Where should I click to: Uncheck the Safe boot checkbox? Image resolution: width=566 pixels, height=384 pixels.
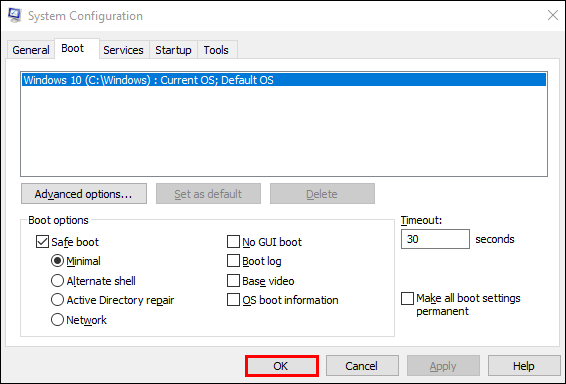[x=42, y=242]
